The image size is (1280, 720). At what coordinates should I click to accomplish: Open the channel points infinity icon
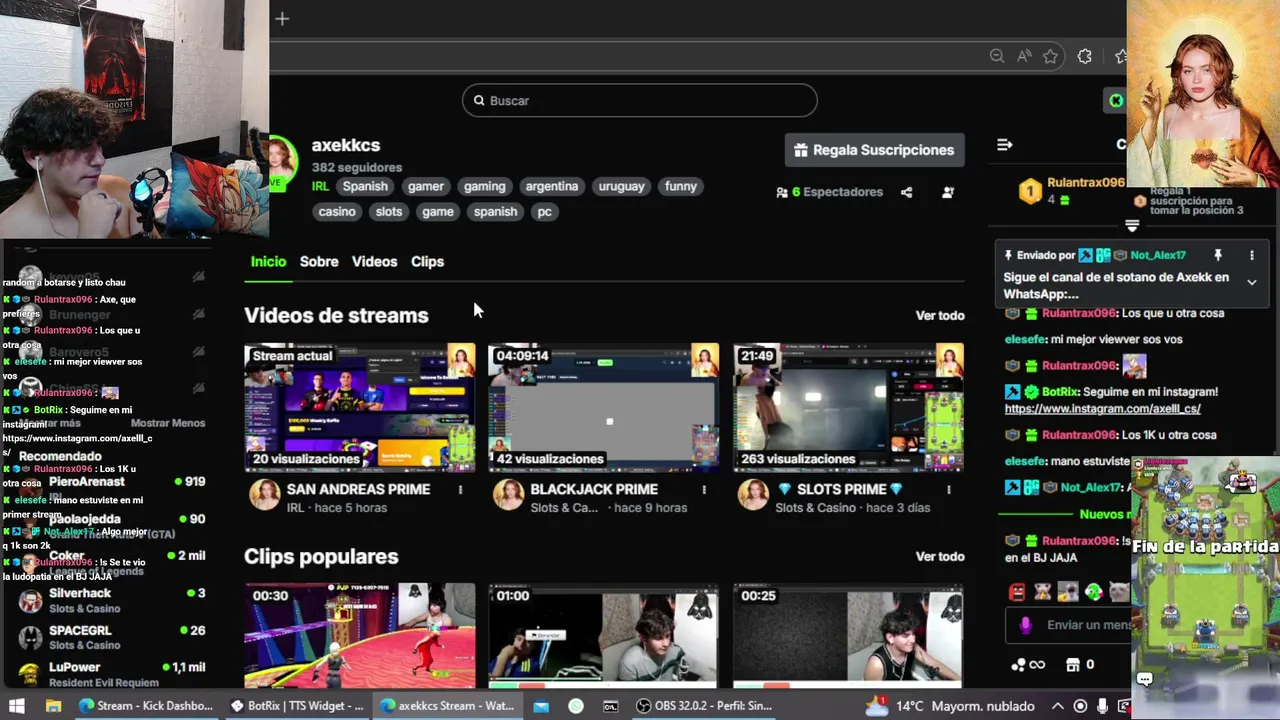click(1028, 664)
